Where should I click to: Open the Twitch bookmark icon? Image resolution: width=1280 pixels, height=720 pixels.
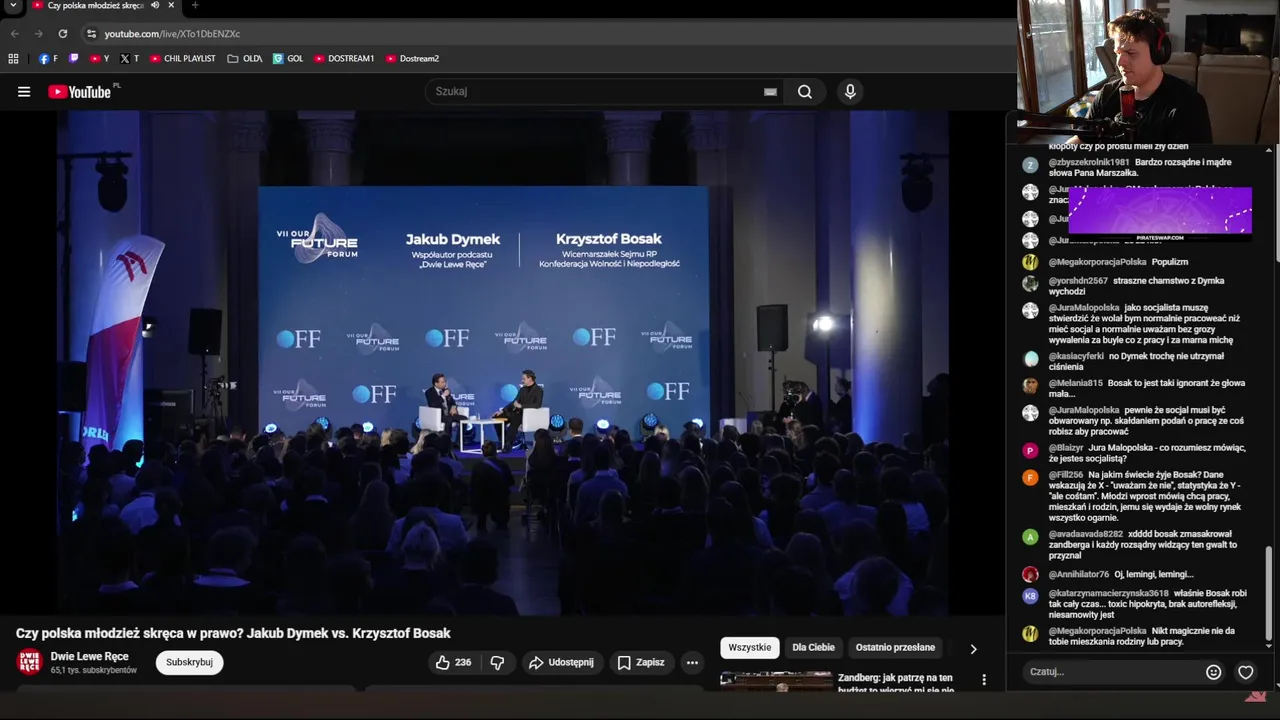(74, 59)
